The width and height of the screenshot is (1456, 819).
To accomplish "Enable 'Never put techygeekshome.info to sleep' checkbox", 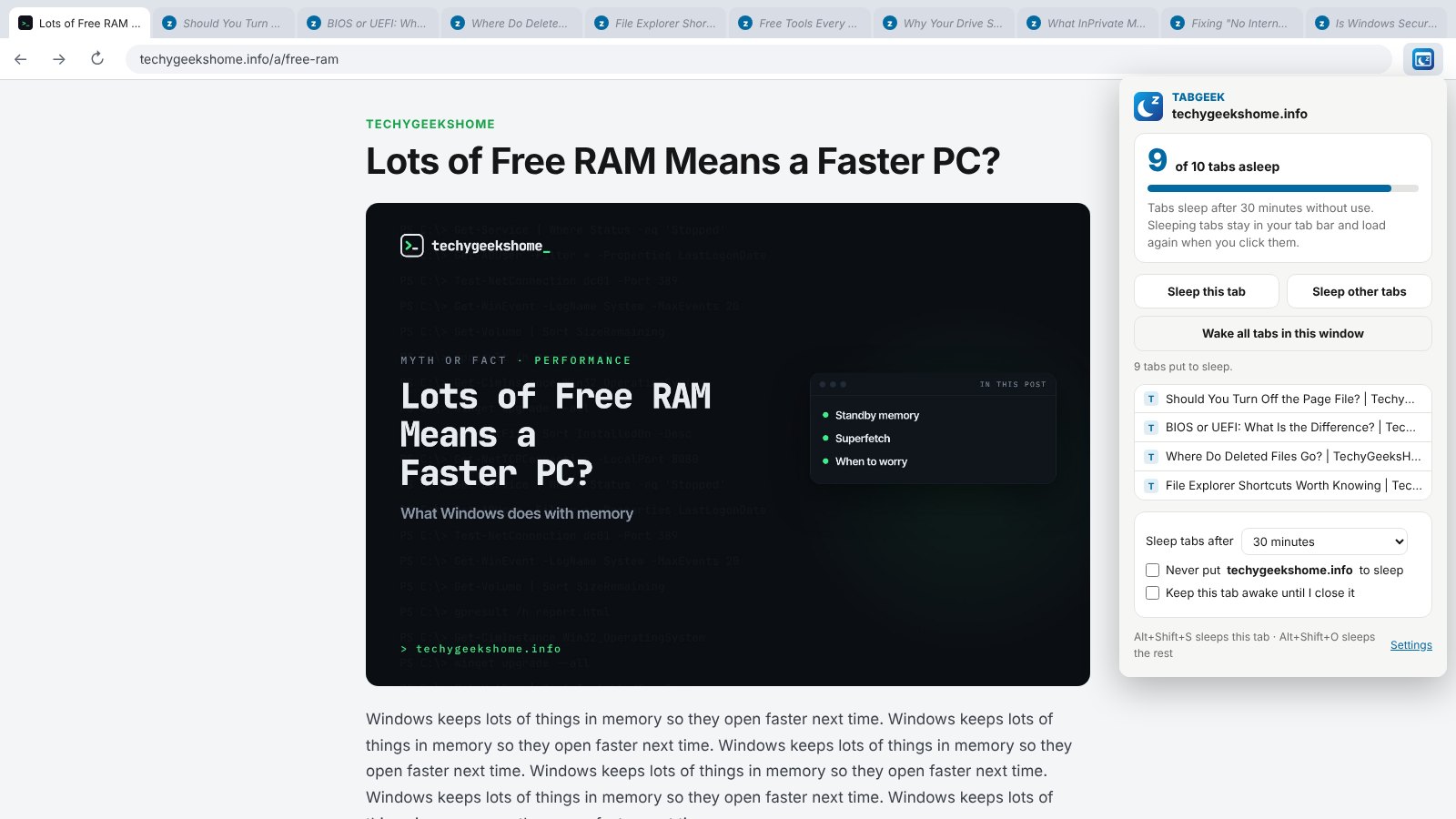I will [1152, 571].
